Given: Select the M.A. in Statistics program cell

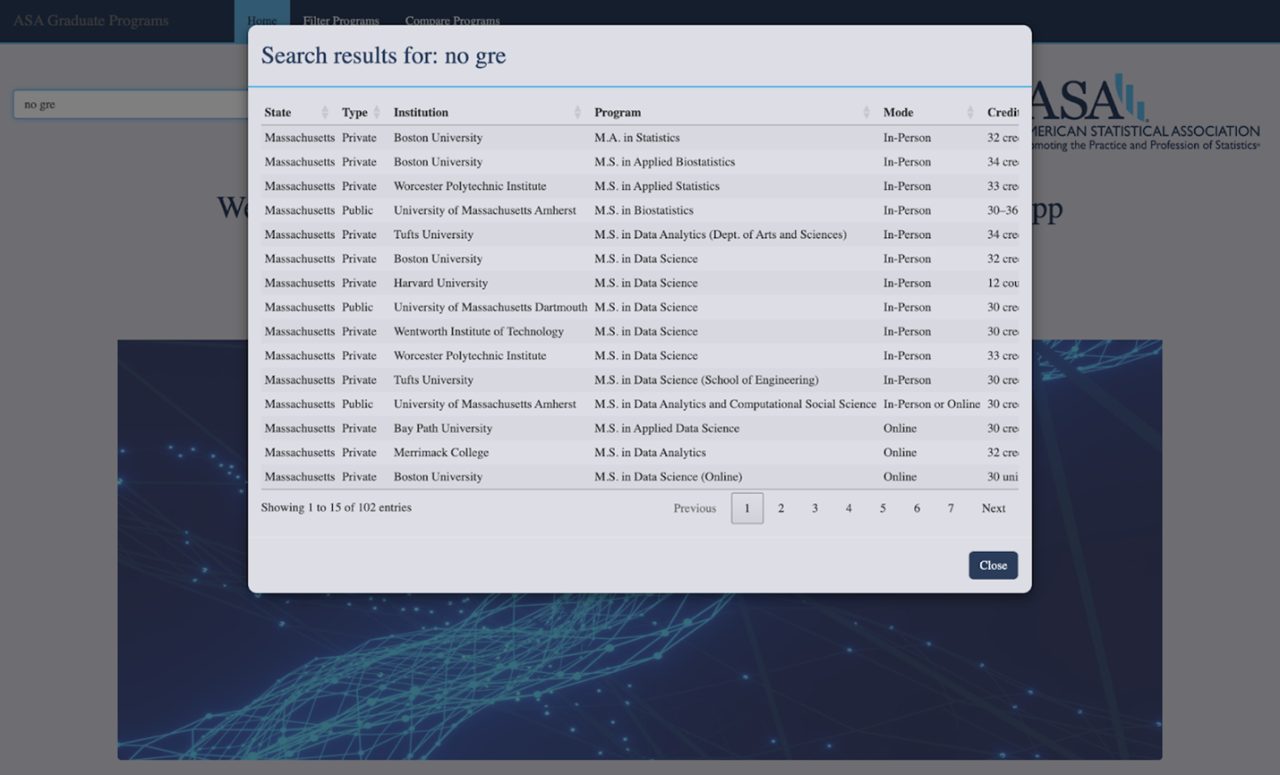Looking at the screenshot, I should point(637,138).
